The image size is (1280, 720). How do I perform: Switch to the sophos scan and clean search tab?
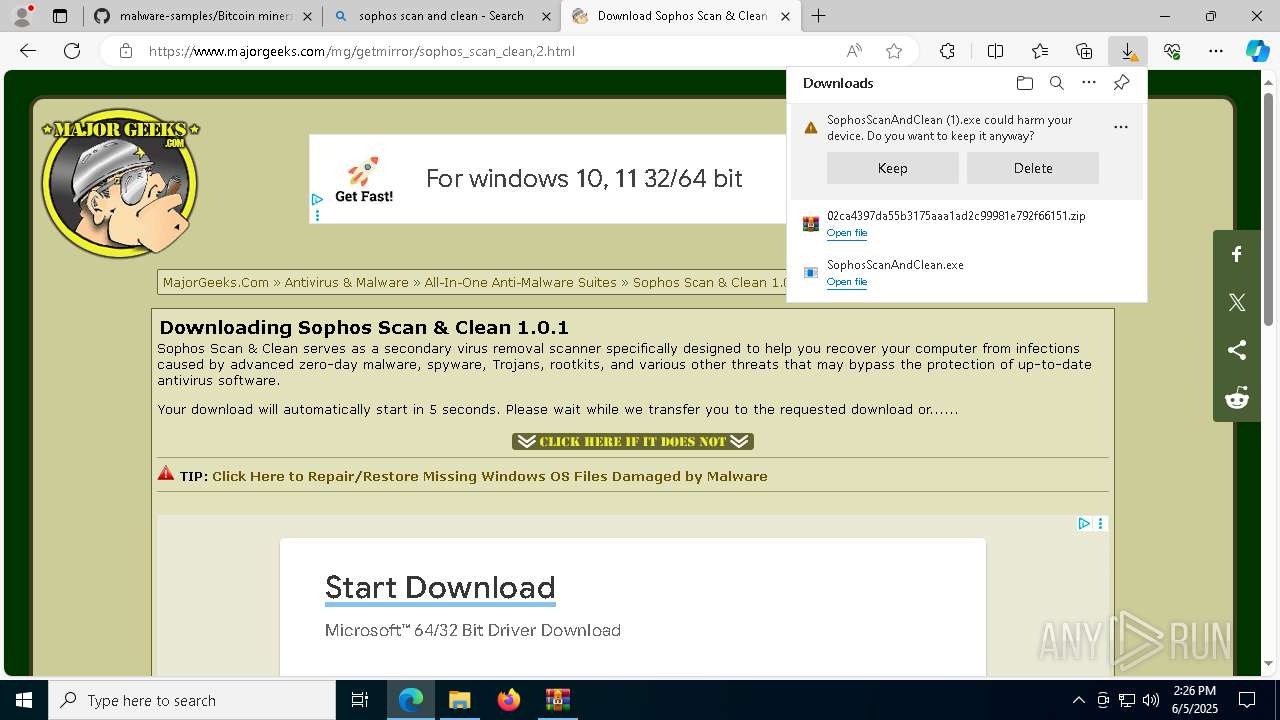[441, 16]
